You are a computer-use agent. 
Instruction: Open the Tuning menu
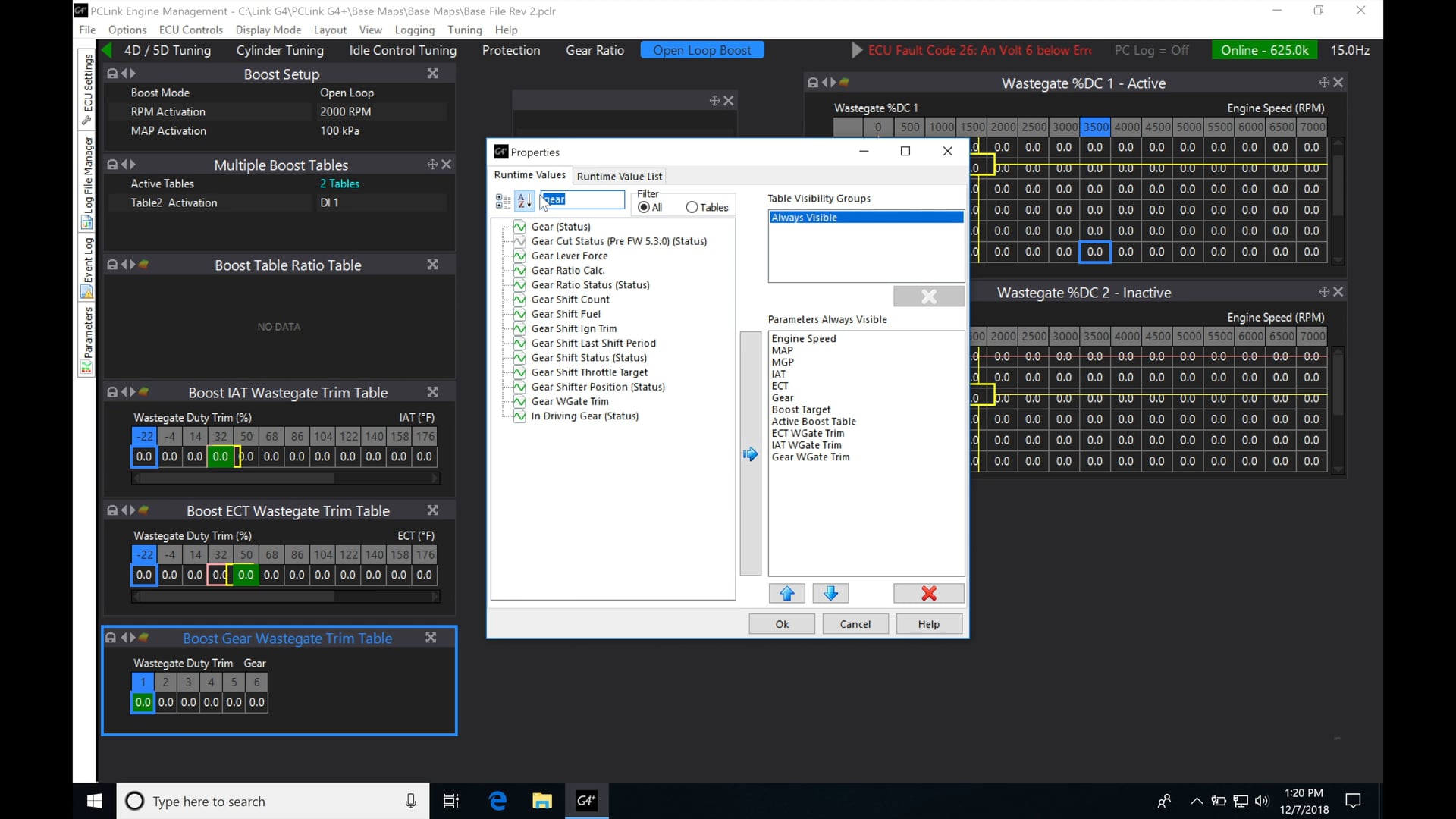(x=465, y=30)
